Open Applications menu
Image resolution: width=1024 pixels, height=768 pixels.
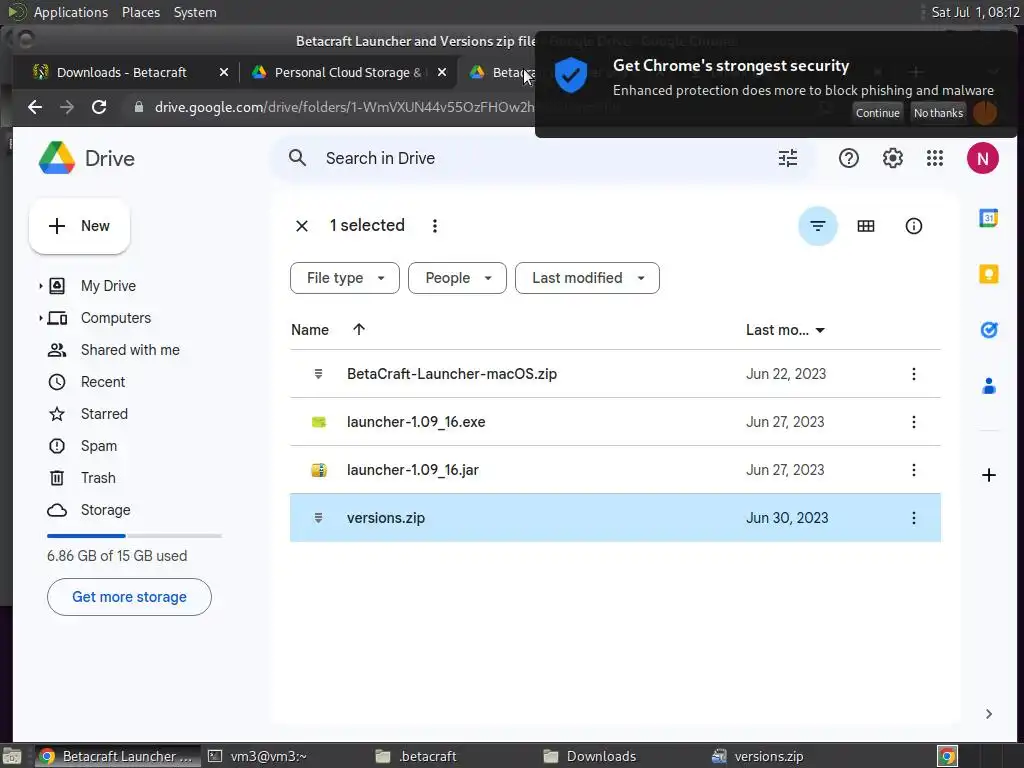[71, 12]
